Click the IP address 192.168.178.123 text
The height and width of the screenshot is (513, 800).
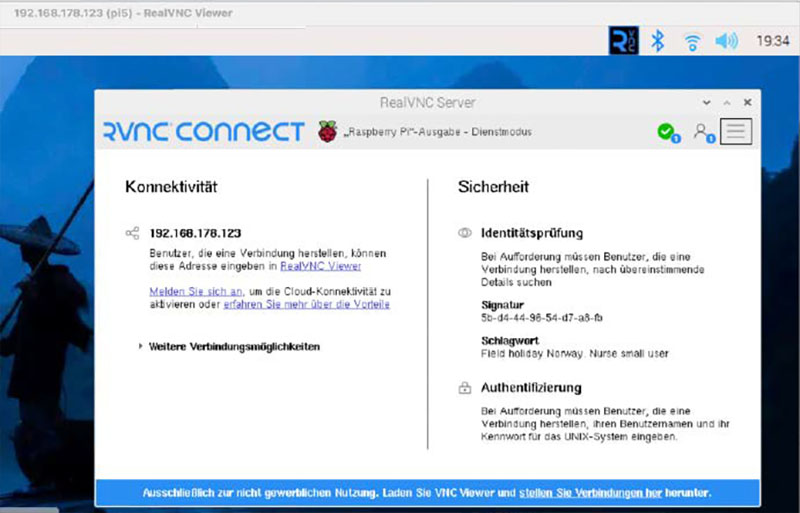(195, 233)
